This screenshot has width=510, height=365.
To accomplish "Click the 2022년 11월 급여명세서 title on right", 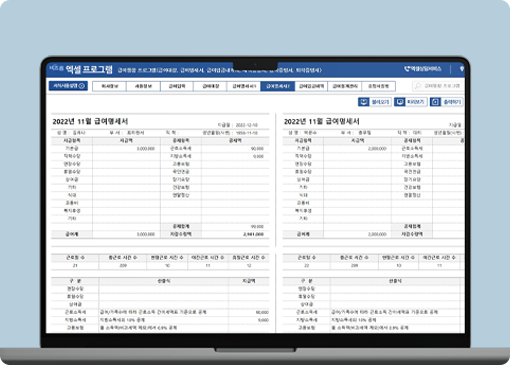I will pyautogui.click(x=322, y=121).
